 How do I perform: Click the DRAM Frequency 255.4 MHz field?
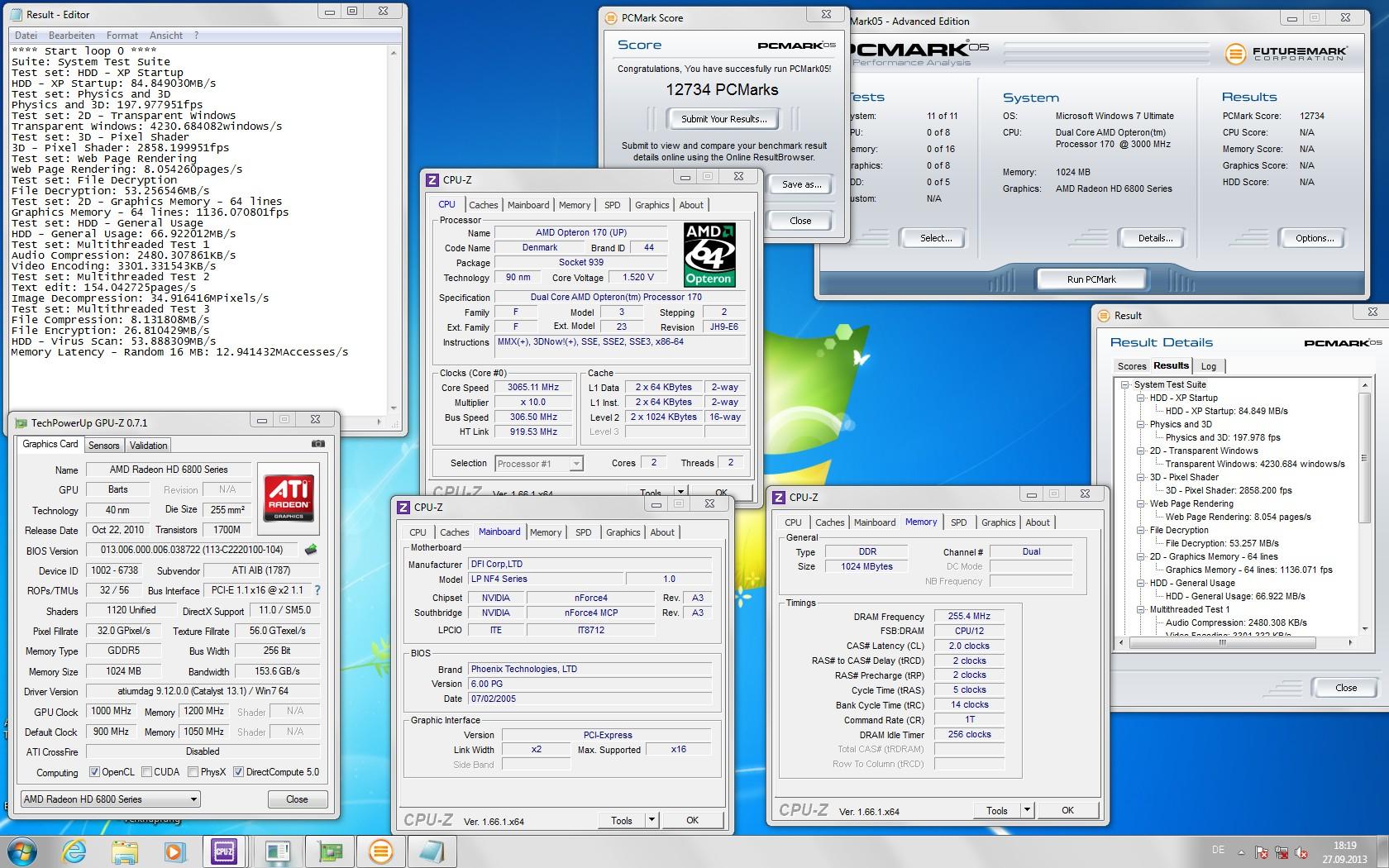click(969, 616)
